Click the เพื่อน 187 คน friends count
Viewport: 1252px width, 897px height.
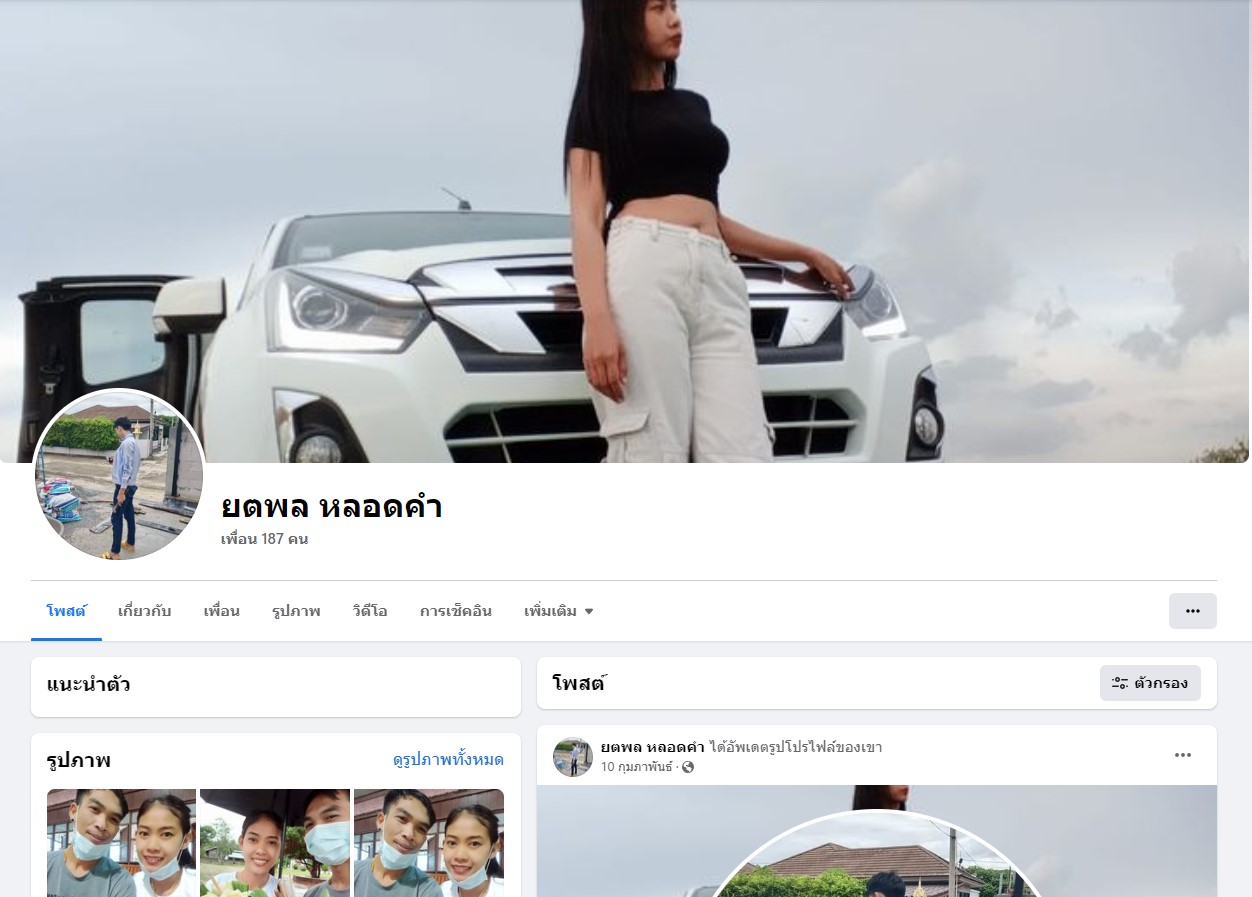point(264,539)
